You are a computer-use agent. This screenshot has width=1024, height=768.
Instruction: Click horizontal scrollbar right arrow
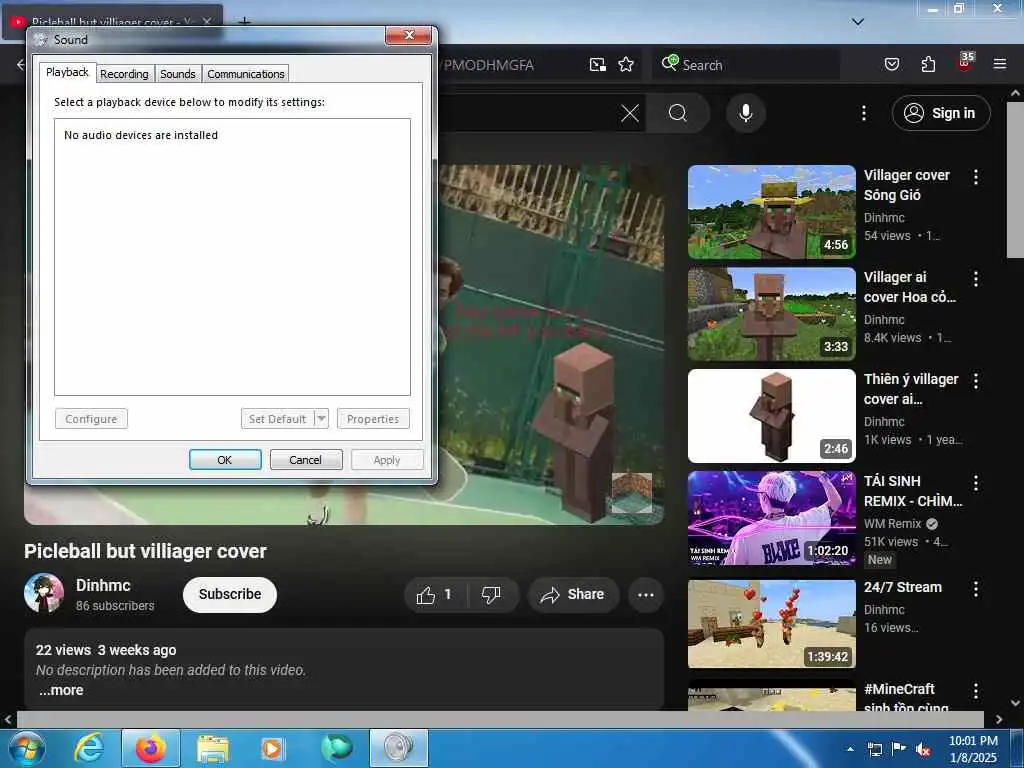(999, 719)
